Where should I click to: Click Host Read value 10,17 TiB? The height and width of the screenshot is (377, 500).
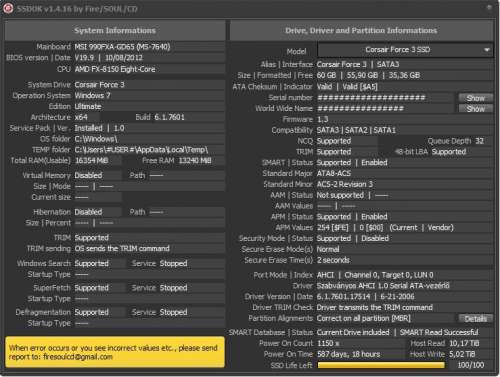coord(464,343)
